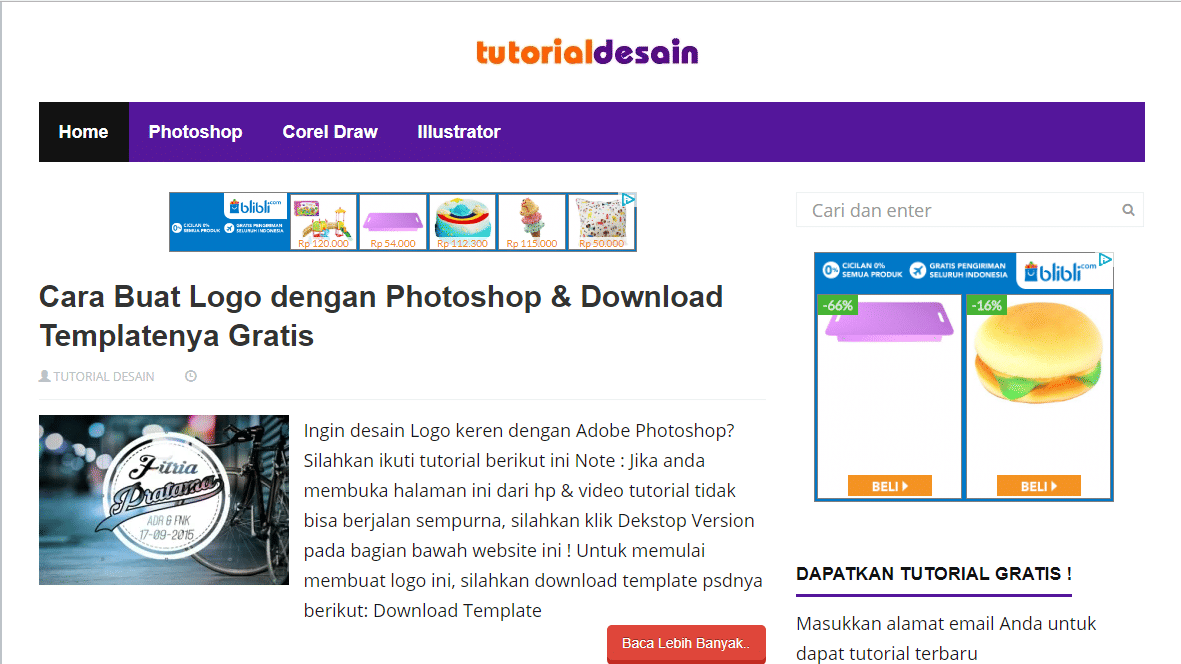Click the Cicilan 0% circle icon in the sidebar ad
Viewport: 1181px width, 664px height.
click(830, 270)
